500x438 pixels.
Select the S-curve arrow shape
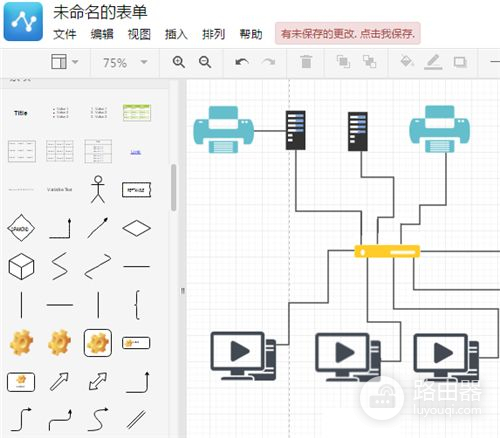click(x=98, y=419)
